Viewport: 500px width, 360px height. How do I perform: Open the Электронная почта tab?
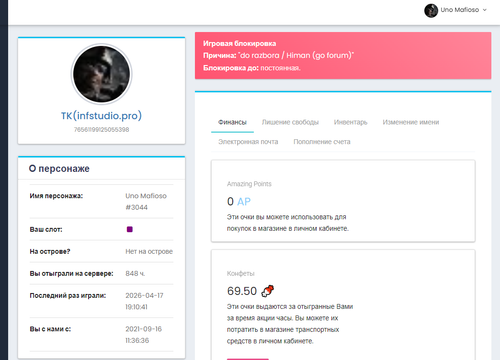point(248,142)
